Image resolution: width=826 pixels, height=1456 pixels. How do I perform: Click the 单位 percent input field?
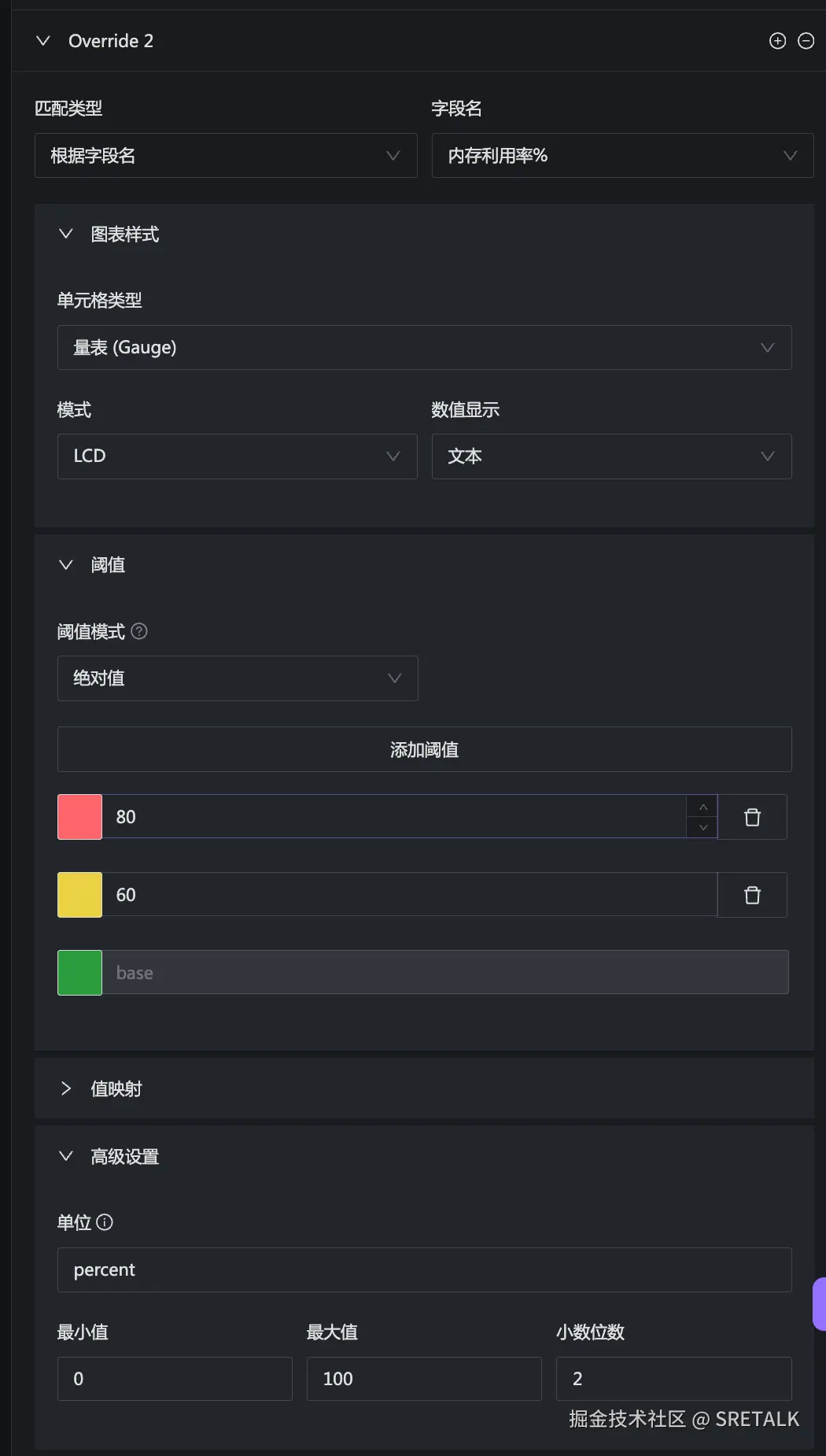(424, 1269)
